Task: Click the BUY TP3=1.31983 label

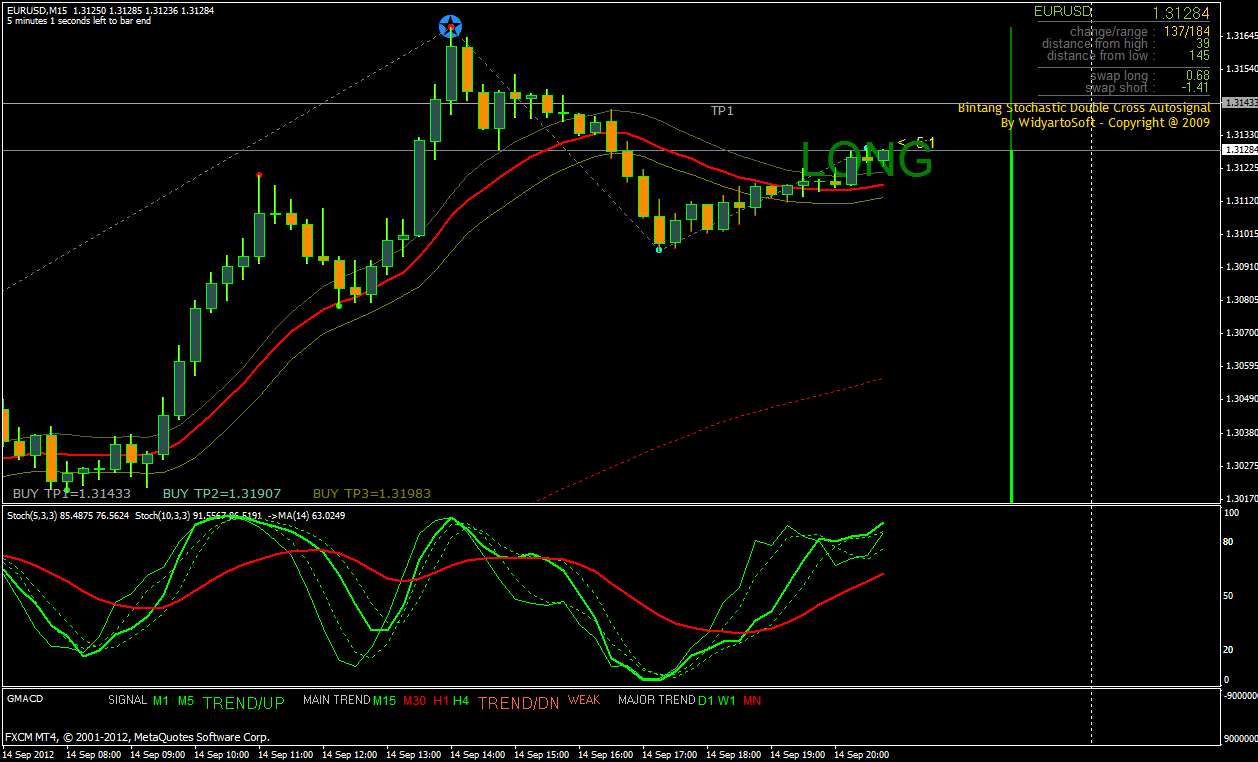Action: [372, 493]
